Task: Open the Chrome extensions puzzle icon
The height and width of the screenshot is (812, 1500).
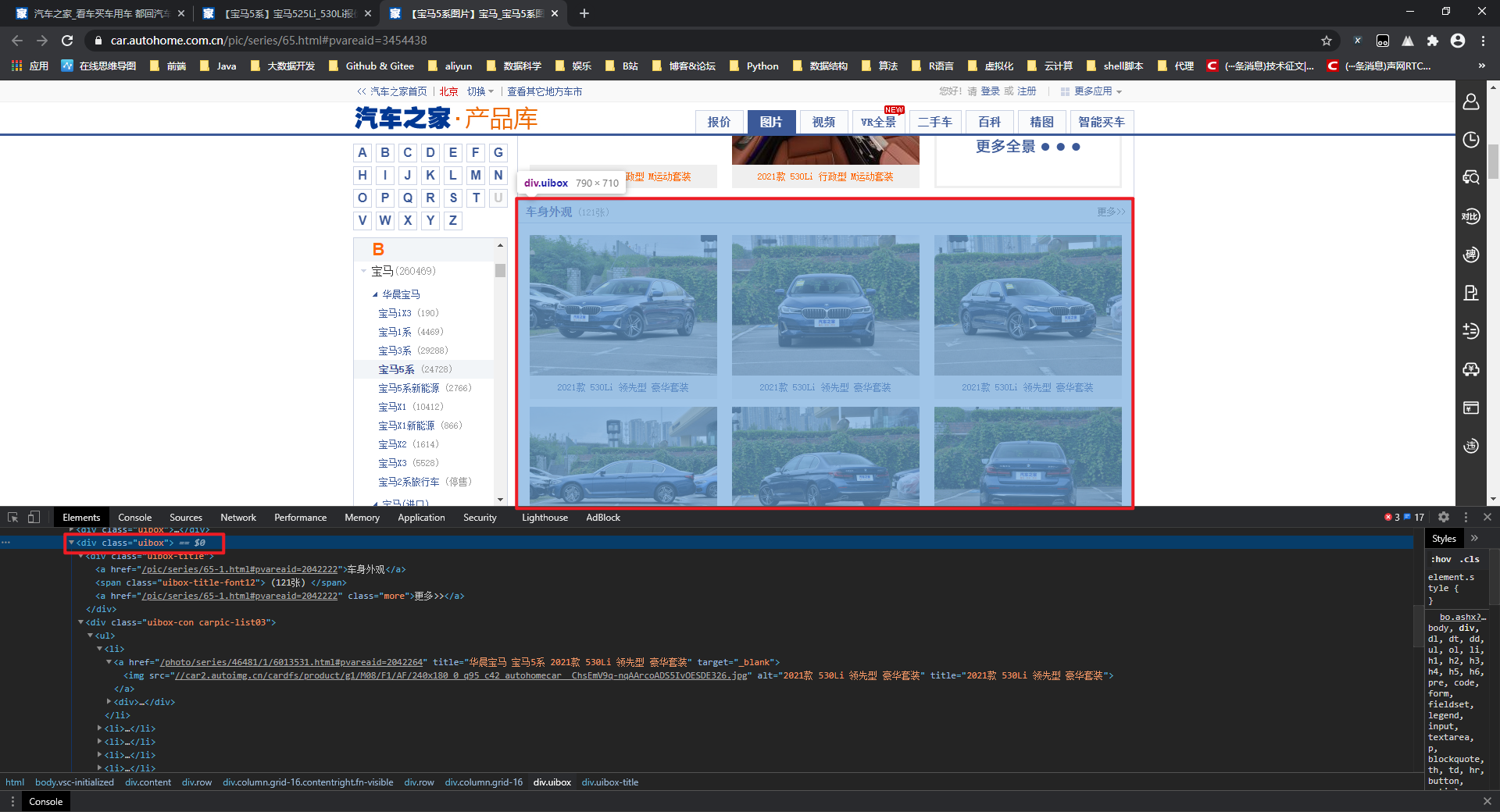Action: 1433,41
